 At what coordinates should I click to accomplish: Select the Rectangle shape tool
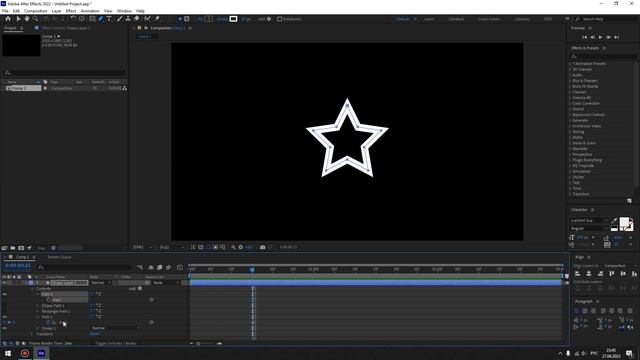(92, 19)
